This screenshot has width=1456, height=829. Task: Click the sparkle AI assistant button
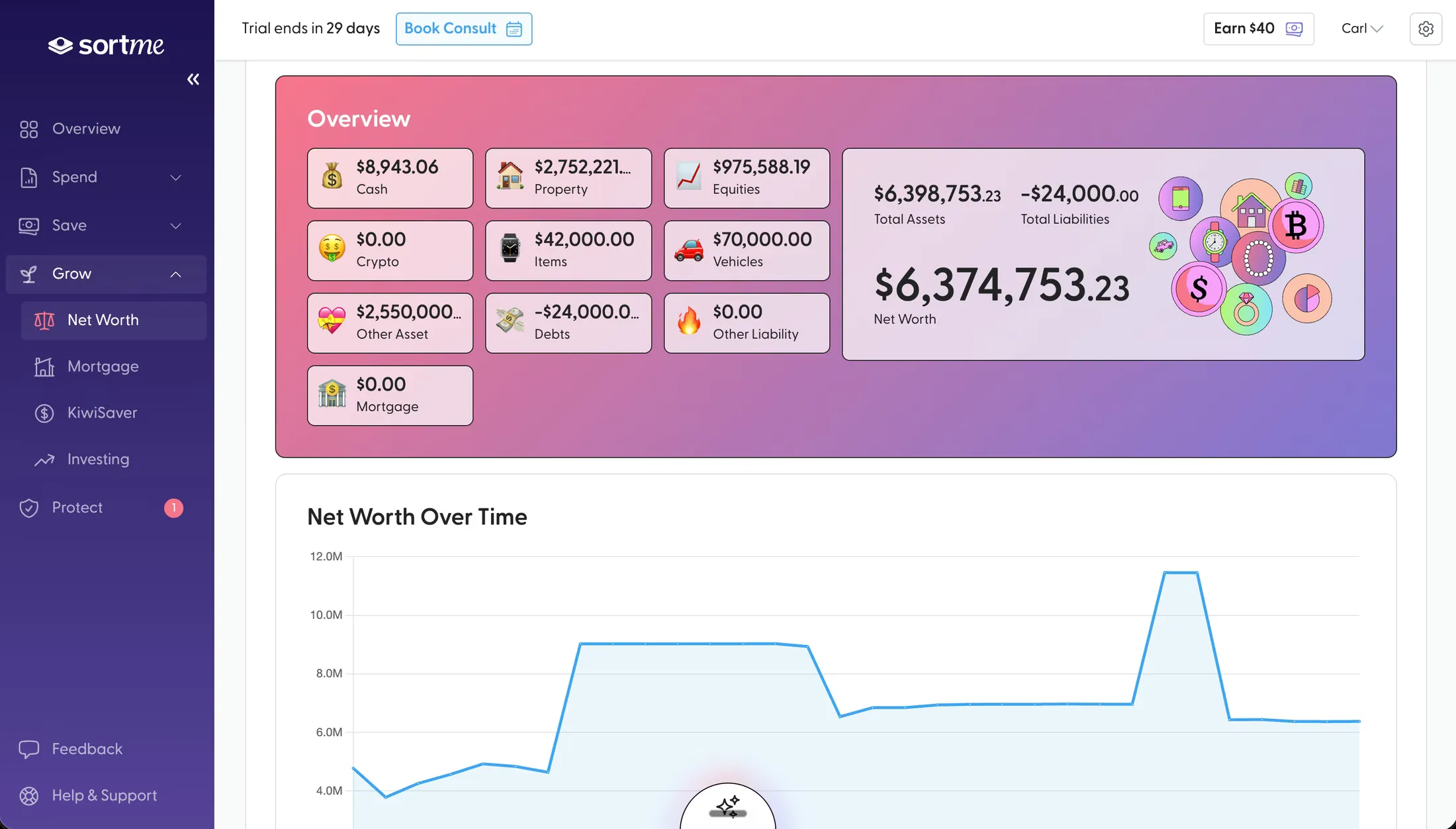(728, 806)
